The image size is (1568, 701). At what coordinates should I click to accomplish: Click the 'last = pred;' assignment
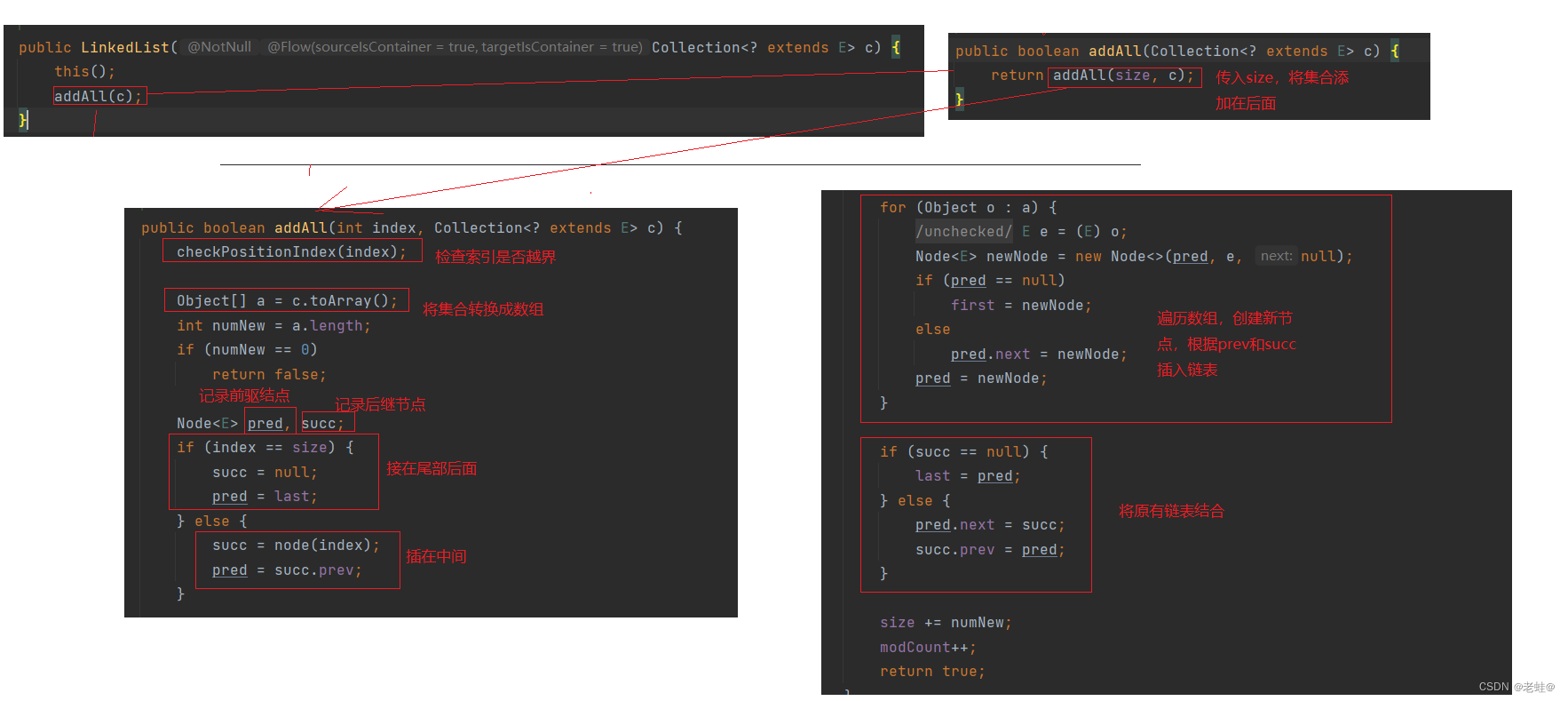[968, 475]
